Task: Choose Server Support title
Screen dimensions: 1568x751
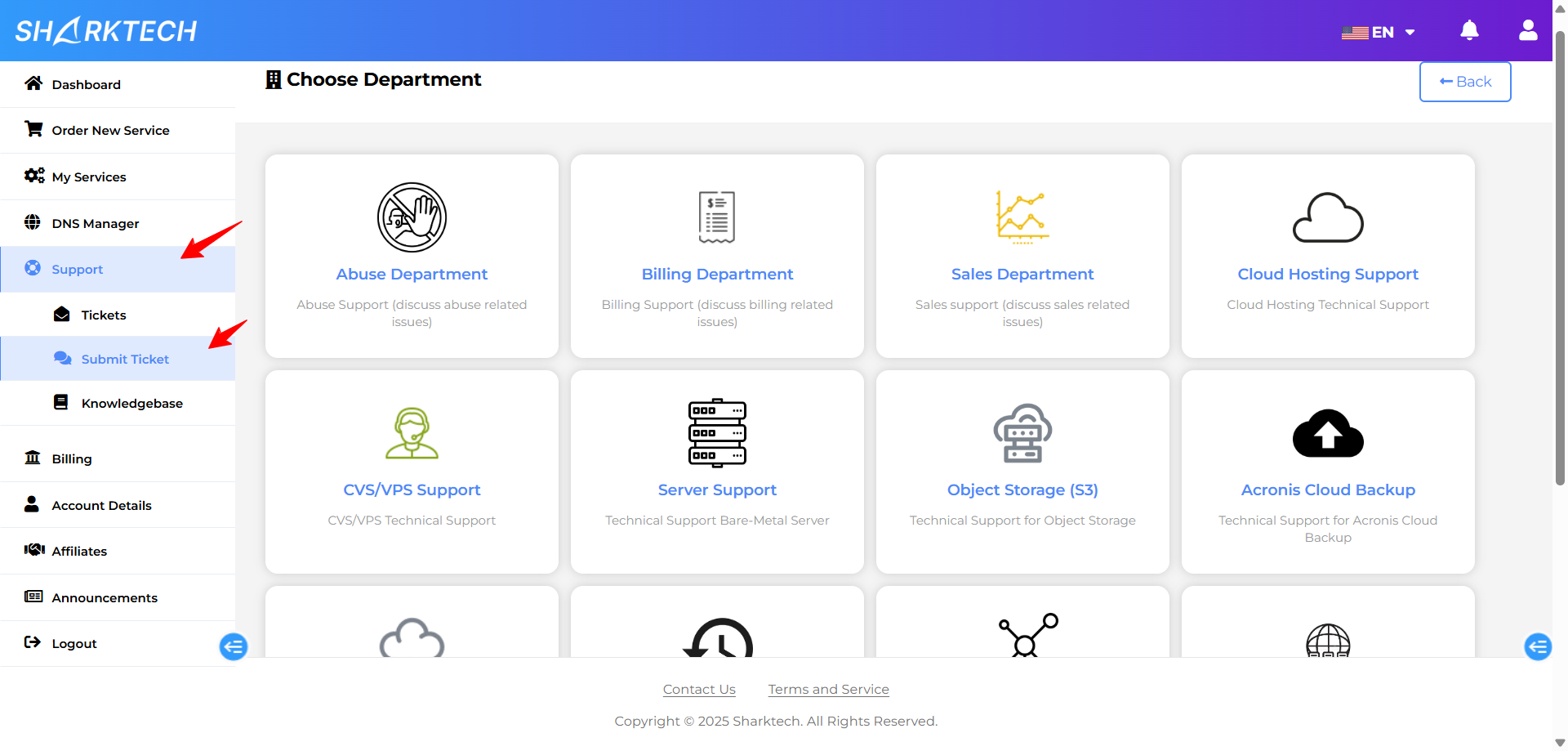Action: click(x=717, y=490)
